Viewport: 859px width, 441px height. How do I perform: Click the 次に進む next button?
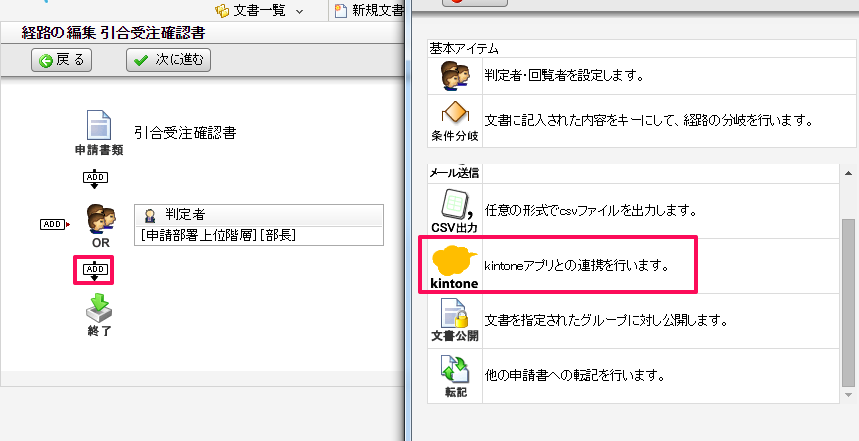coord(168,60)
